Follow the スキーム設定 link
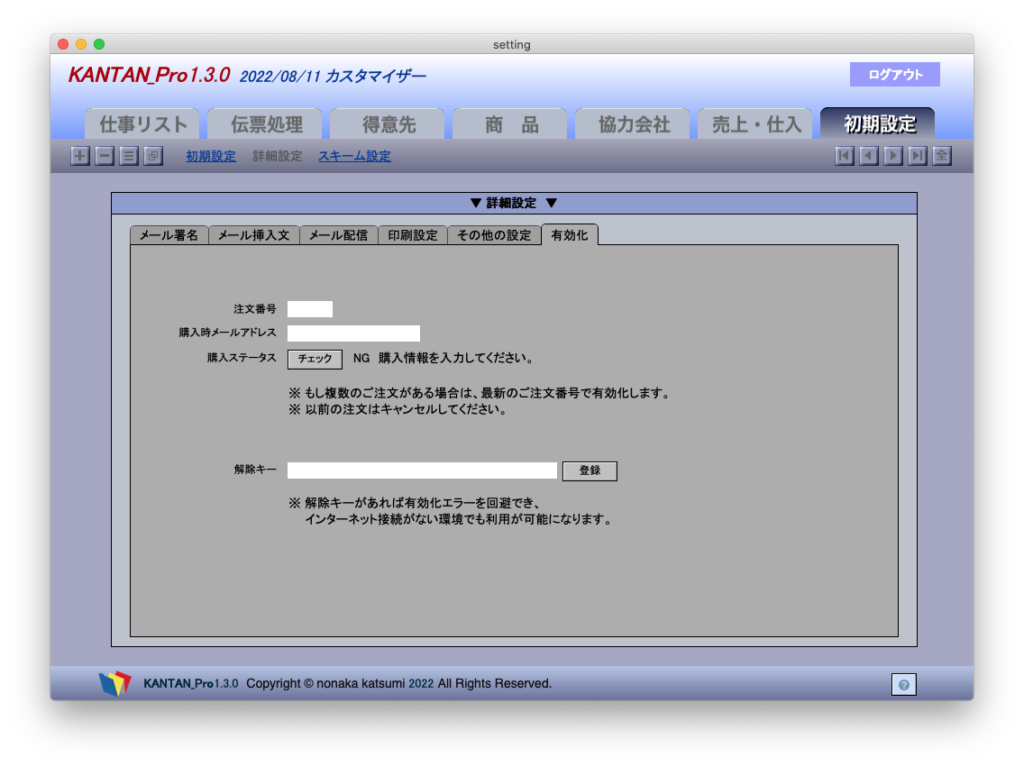 coord(355,156)
